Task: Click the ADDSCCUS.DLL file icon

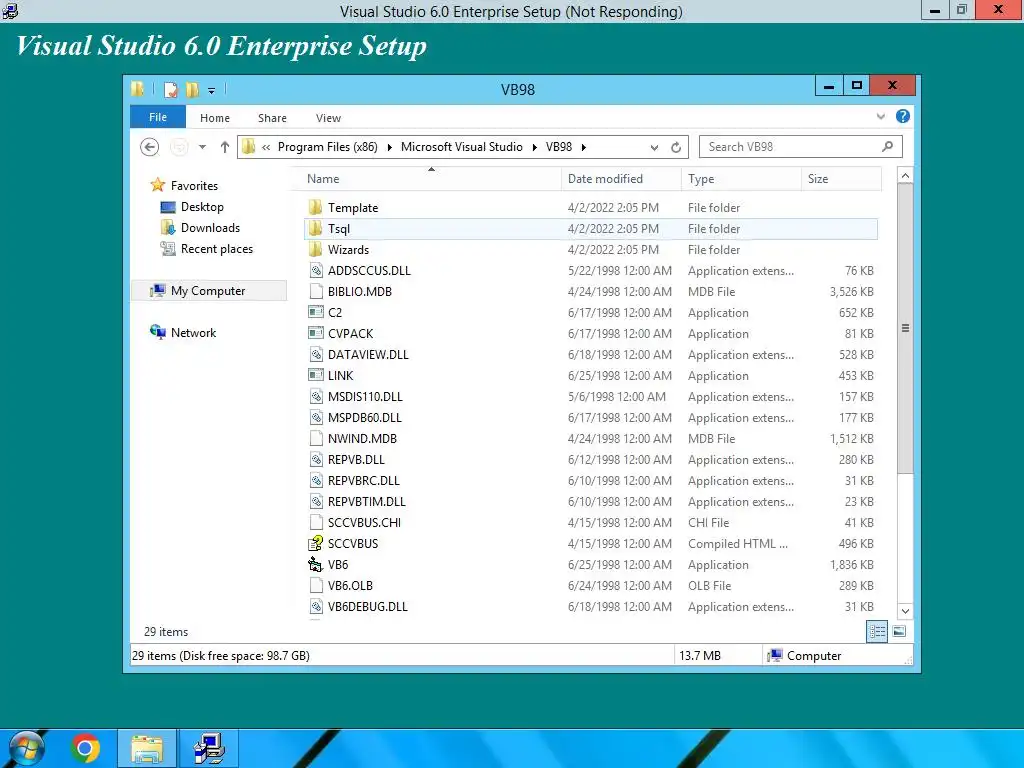Action: (316, 270)
